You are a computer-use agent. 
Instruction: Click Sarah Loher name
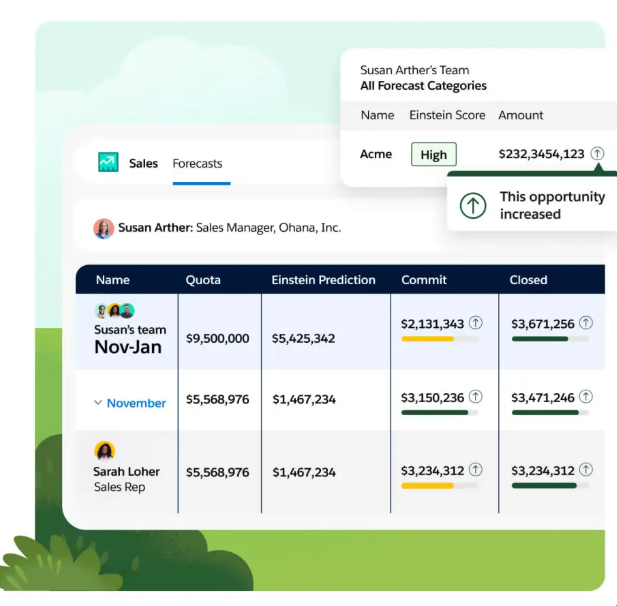(126, 471)
